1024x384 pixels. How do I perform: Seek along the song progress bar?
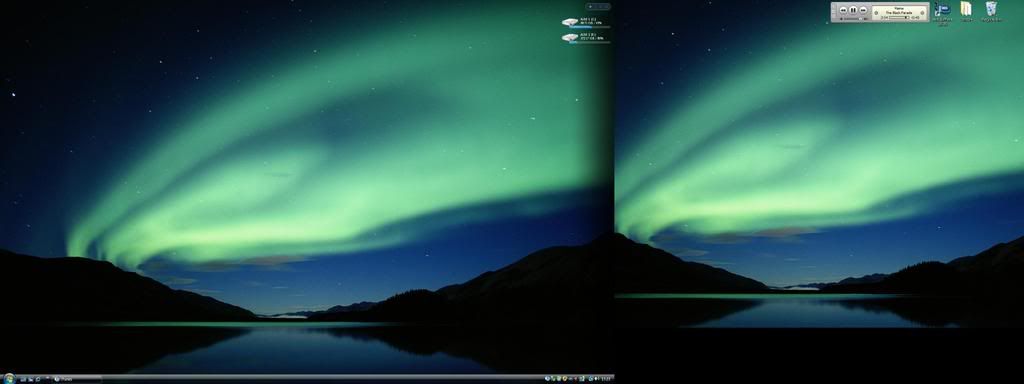click(899, 18)
